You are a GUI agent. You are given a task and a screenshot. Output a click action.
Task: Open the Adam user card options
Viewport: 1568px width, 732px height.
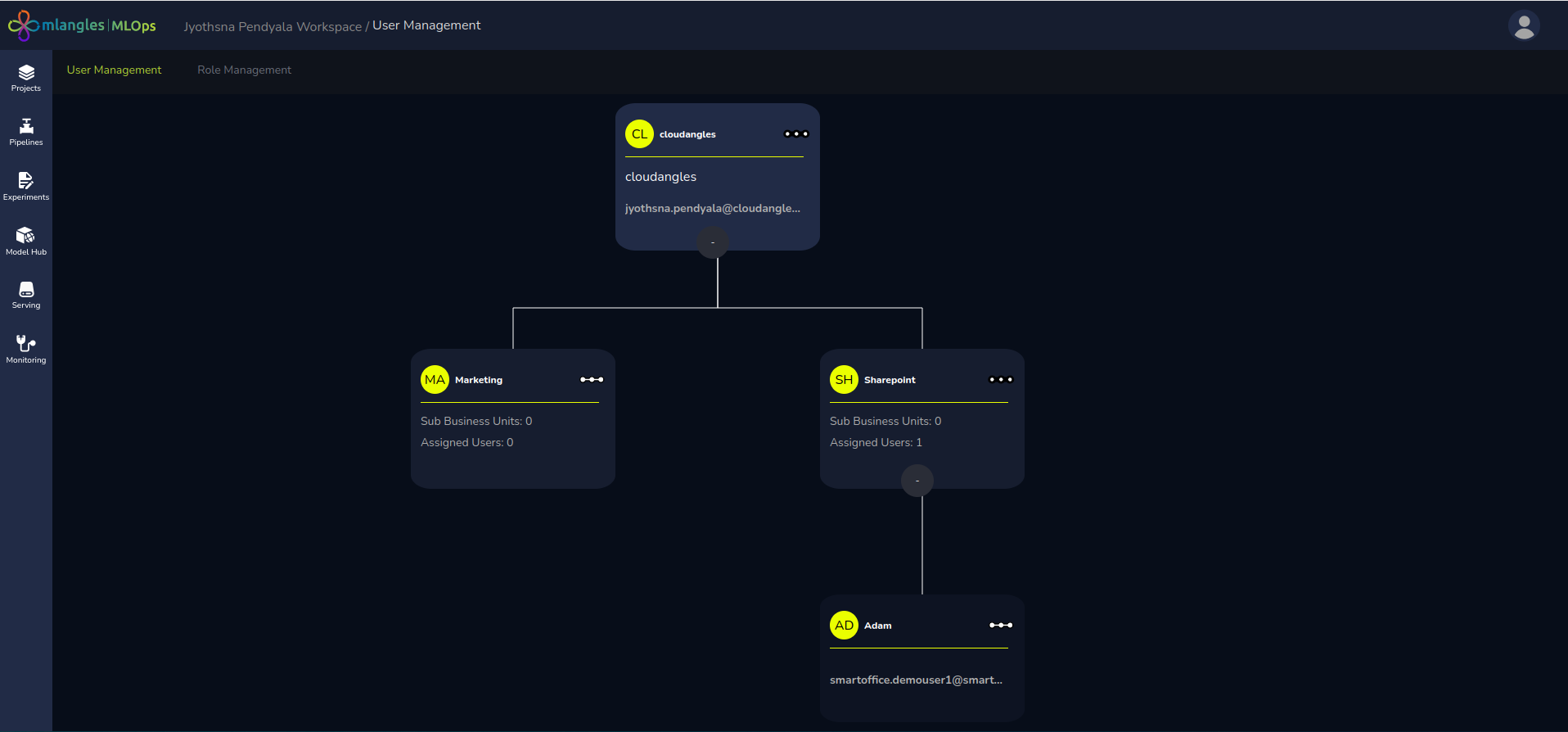[1000, 626]
